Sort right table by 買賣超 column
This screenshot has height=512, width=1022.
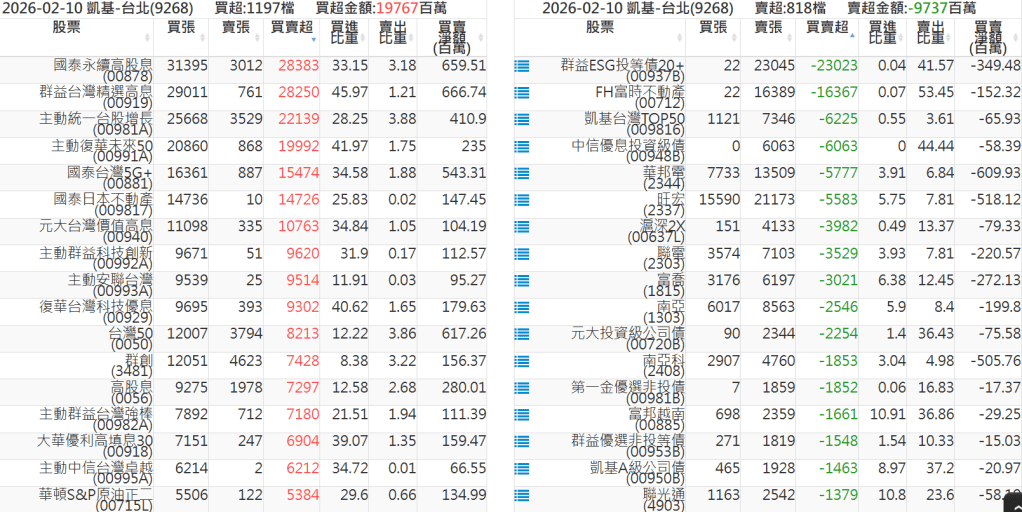click(x=827, y=28)
